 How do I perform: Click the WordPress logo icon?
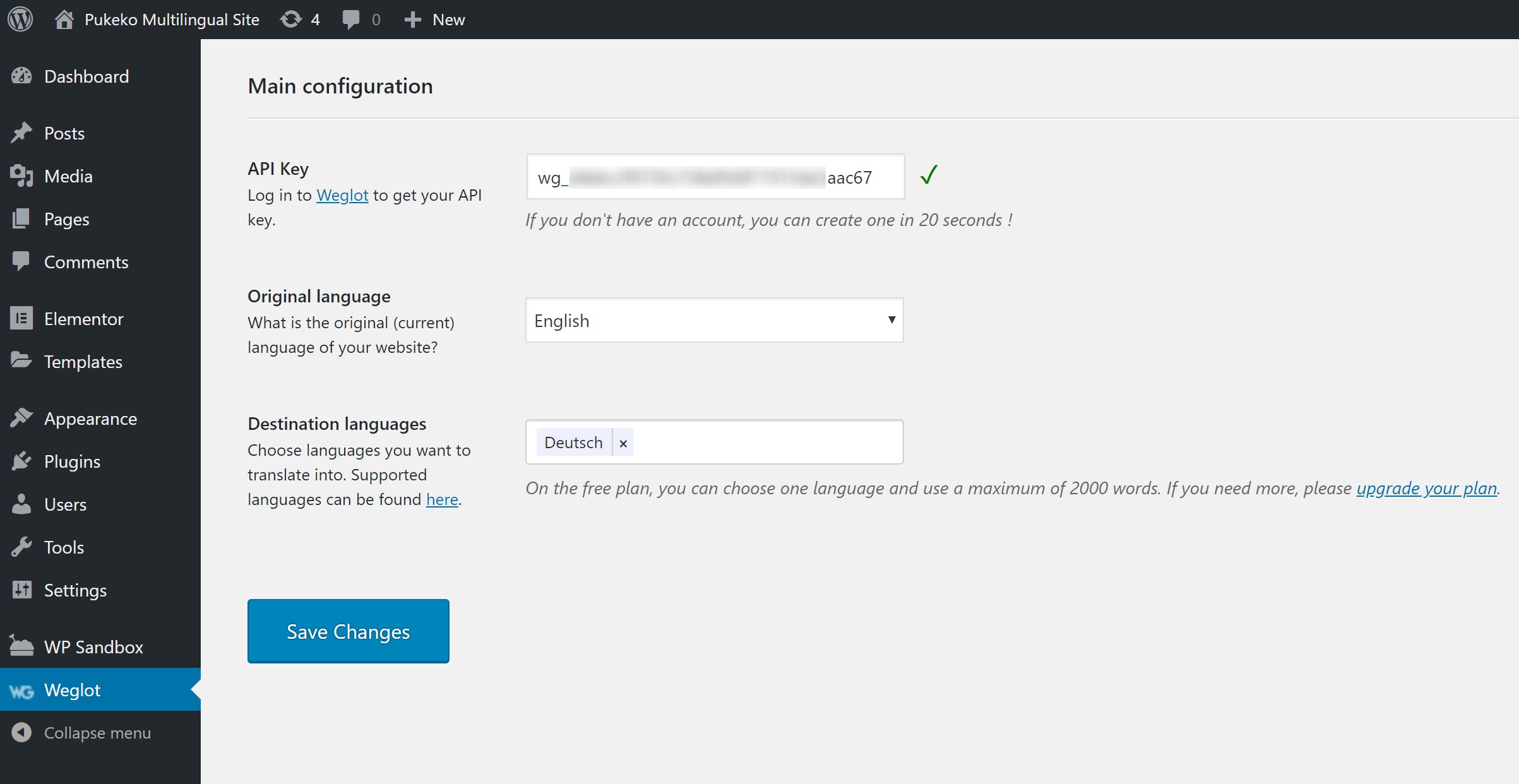[20, 19]
